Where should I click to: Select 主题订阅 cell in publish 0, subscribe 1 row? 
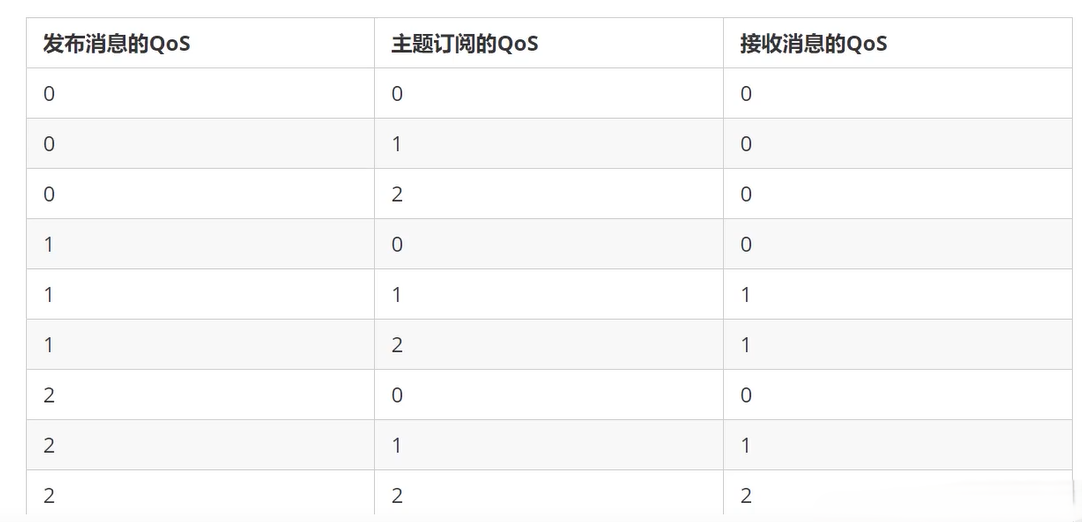click(x=549, y=144)
